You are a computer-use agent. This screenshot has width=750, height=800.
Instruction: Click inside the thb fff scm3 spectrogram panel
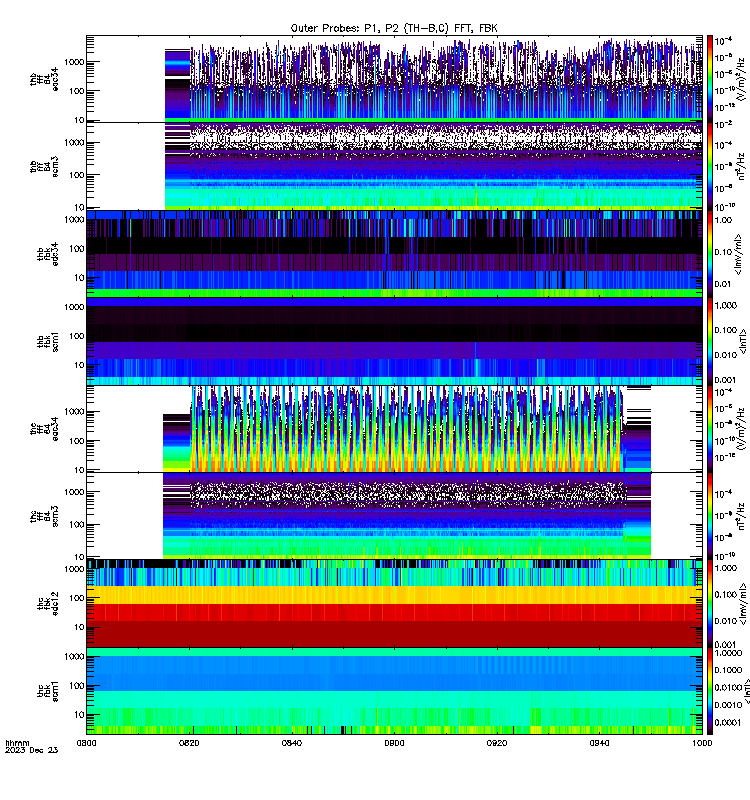pos(394,166)
